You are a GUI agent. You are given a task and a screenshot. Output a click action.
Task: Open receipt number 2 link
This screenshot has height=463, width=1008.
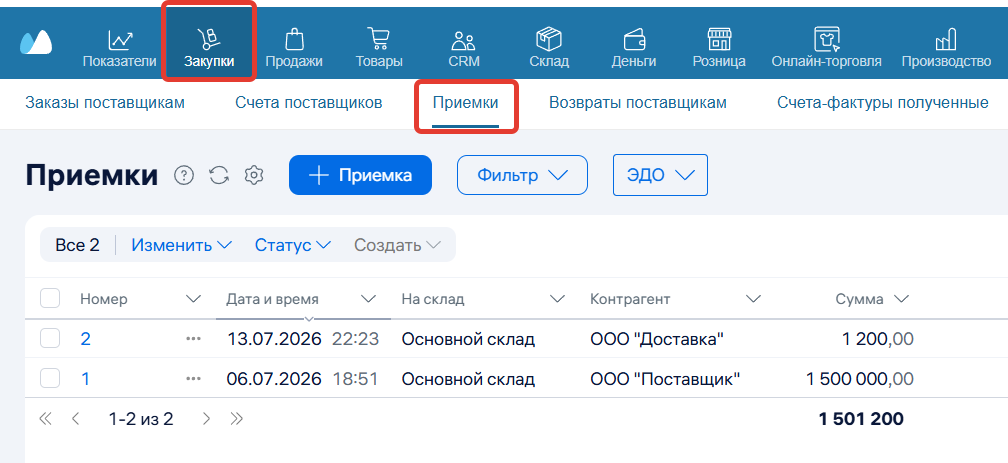pyautogui.click(x=86, y=339)
